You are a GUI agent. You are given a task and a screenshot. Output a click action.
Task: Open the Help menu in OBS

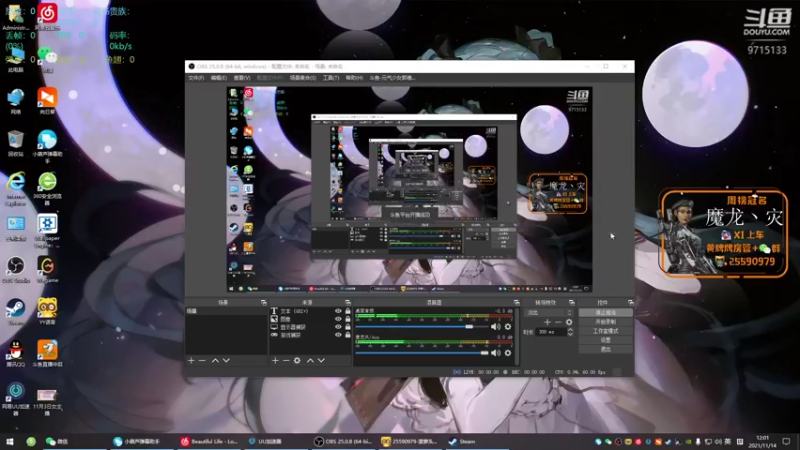[x=354, y=78]
